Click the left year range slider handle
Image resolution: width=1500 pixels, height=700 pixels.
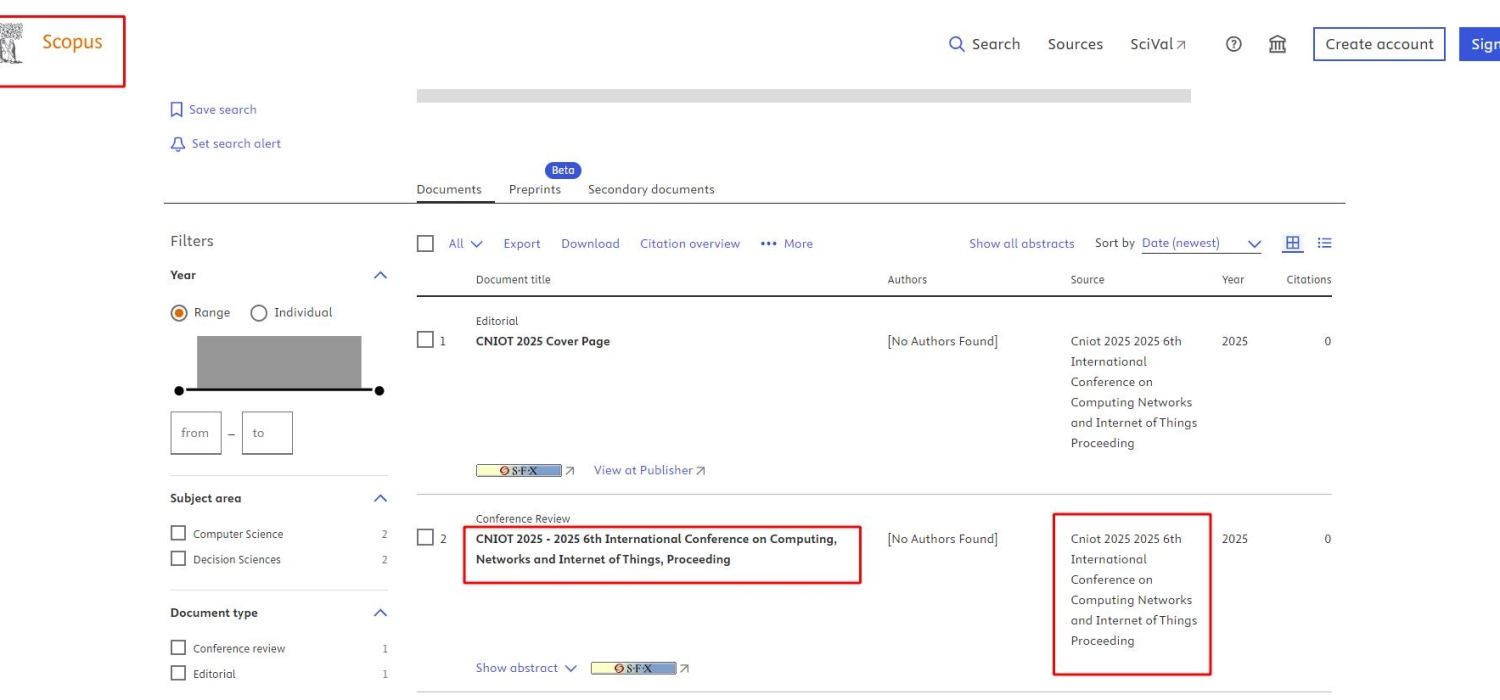tap(179, 390)
